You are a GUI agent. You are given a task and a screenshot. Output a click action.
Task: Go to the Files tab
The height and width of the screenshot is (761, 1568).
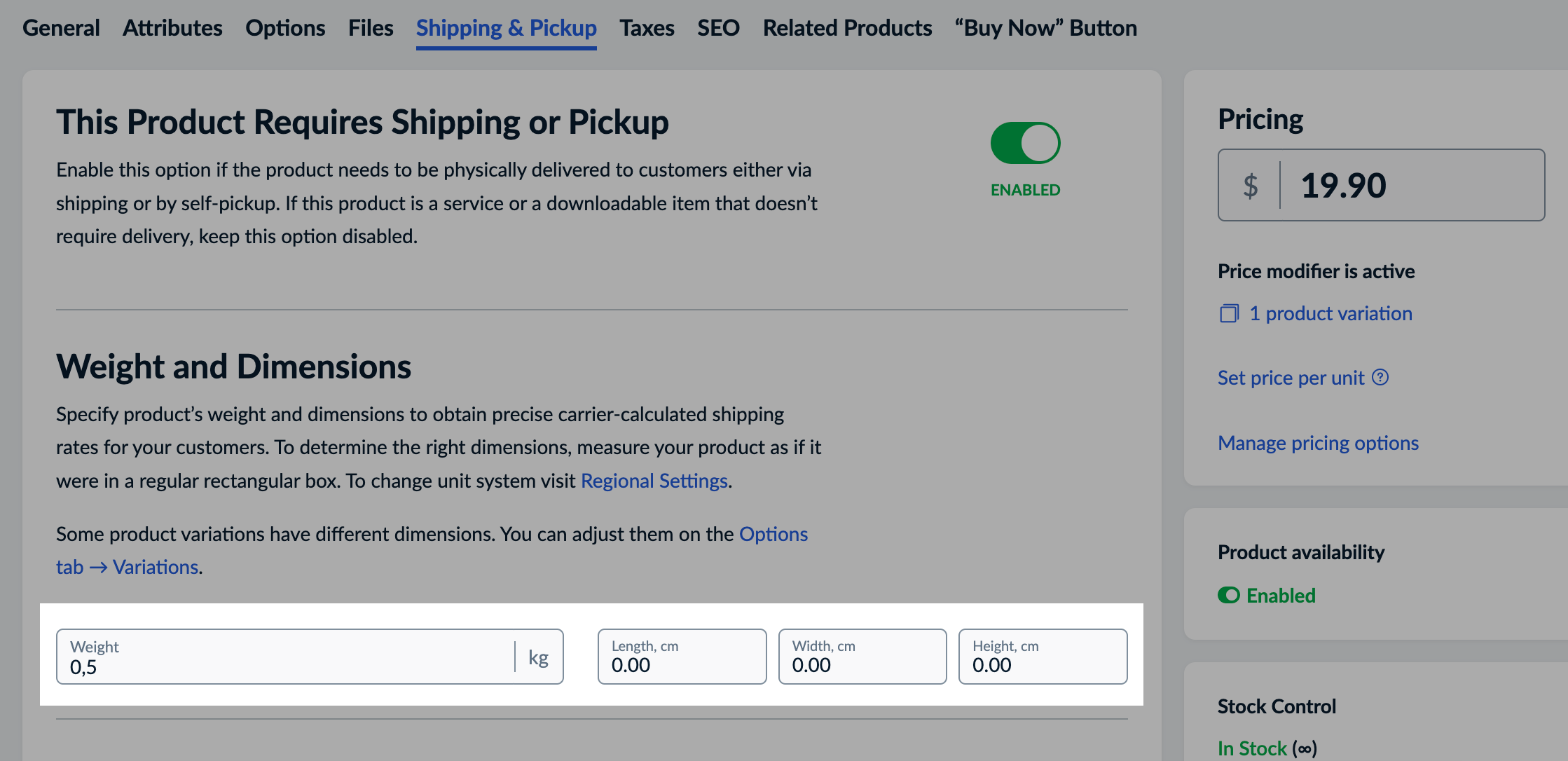coord(371,28)
